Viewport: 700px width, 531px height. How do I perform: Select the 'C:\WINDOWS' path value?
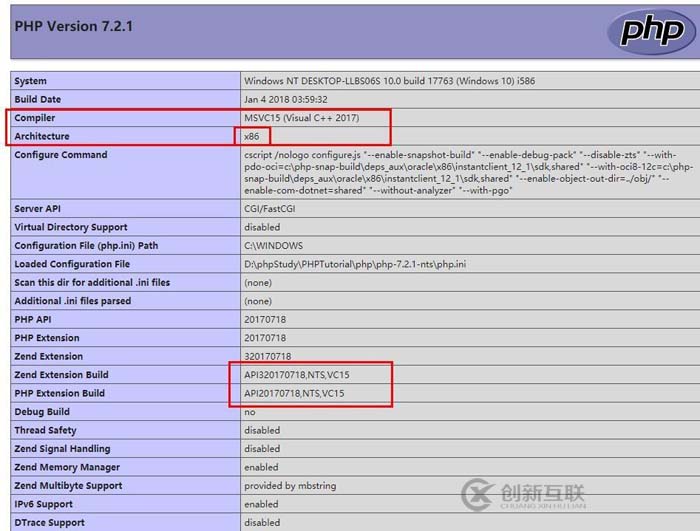(273, 246)
